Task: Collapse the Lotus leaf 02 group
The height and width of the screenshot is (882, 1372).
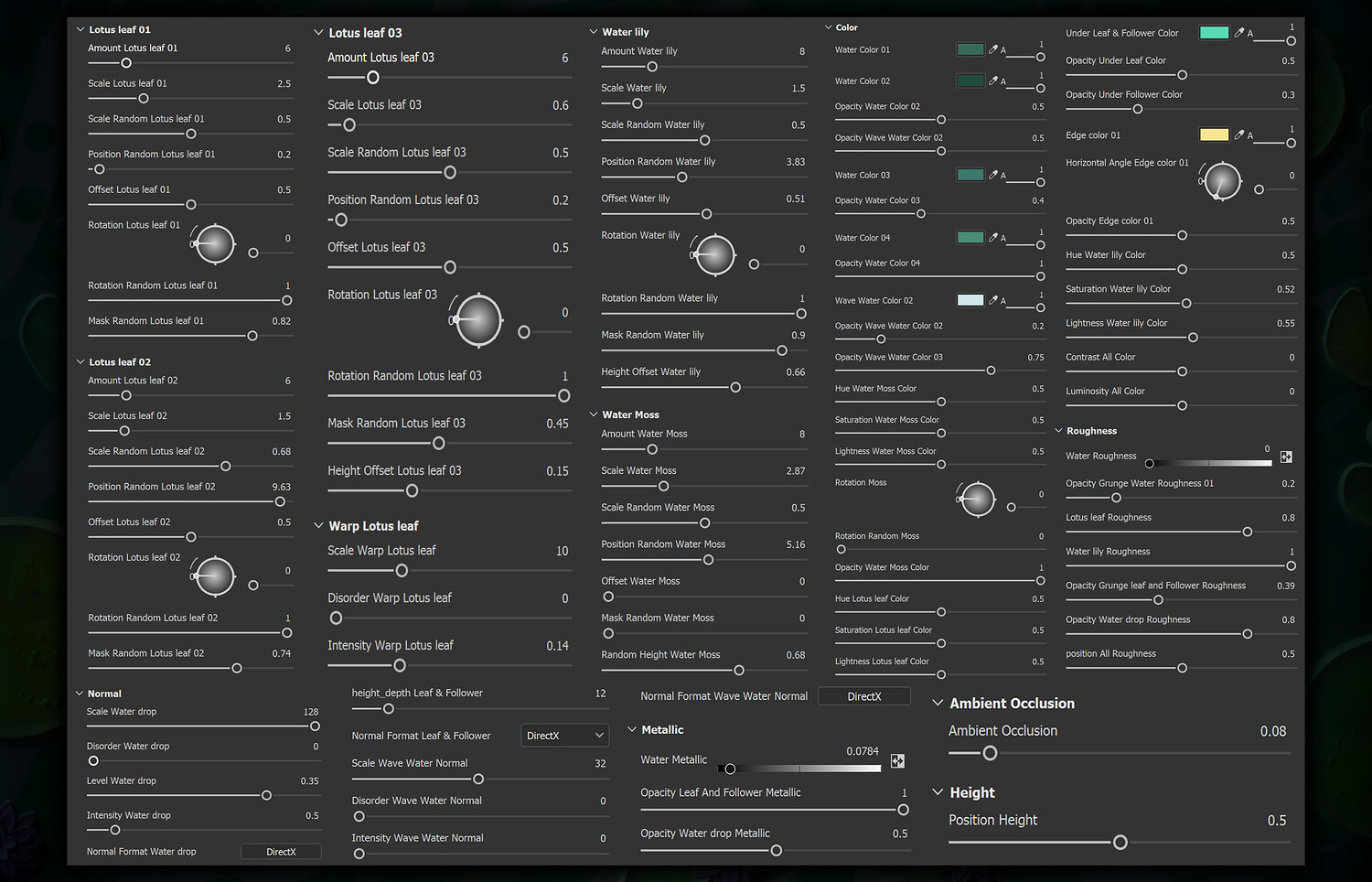Action: tap(80, 362)
